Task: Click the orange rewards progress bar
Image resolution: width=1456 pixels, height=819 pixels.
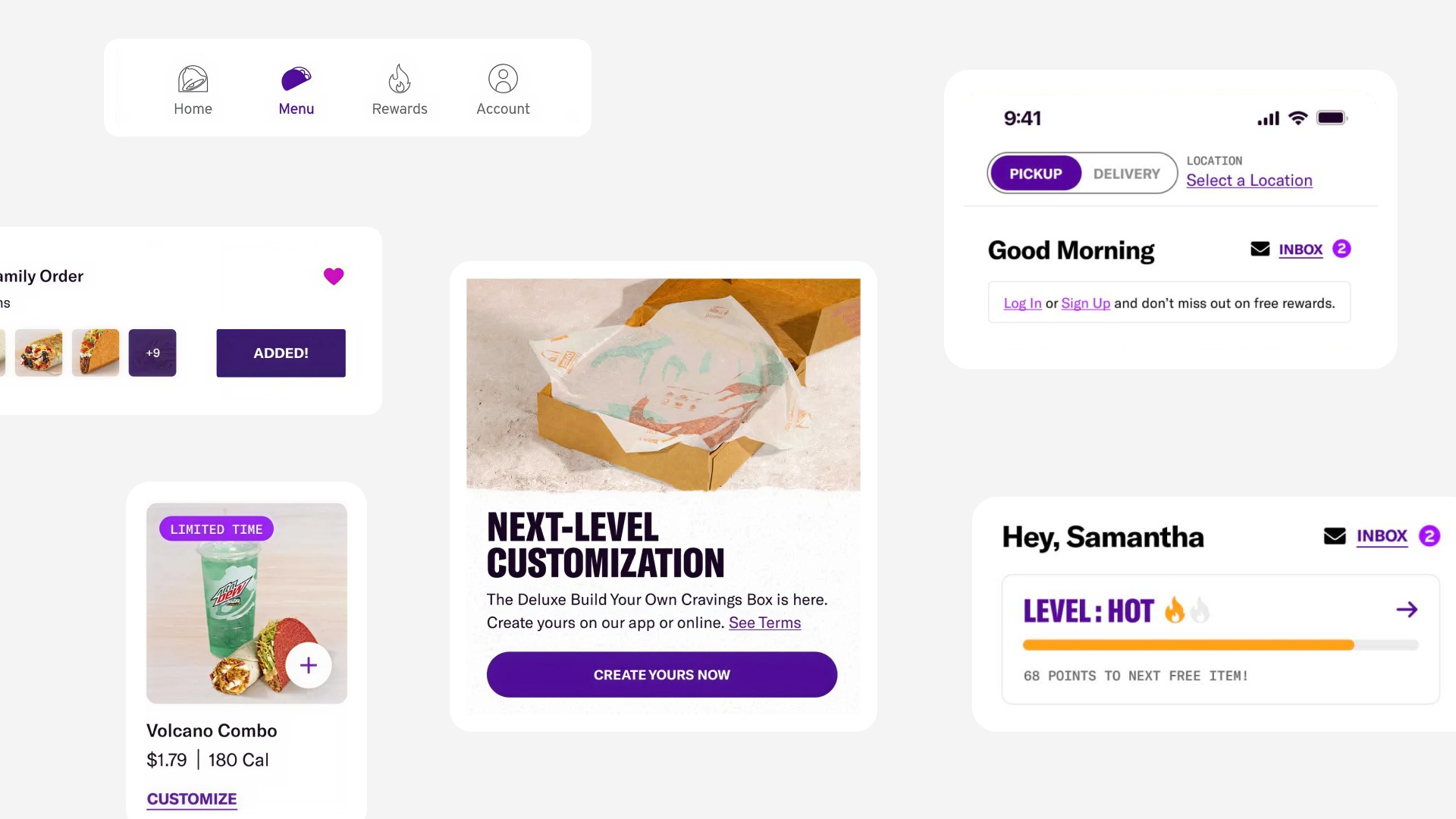Action: click(x=1188, y=645)
